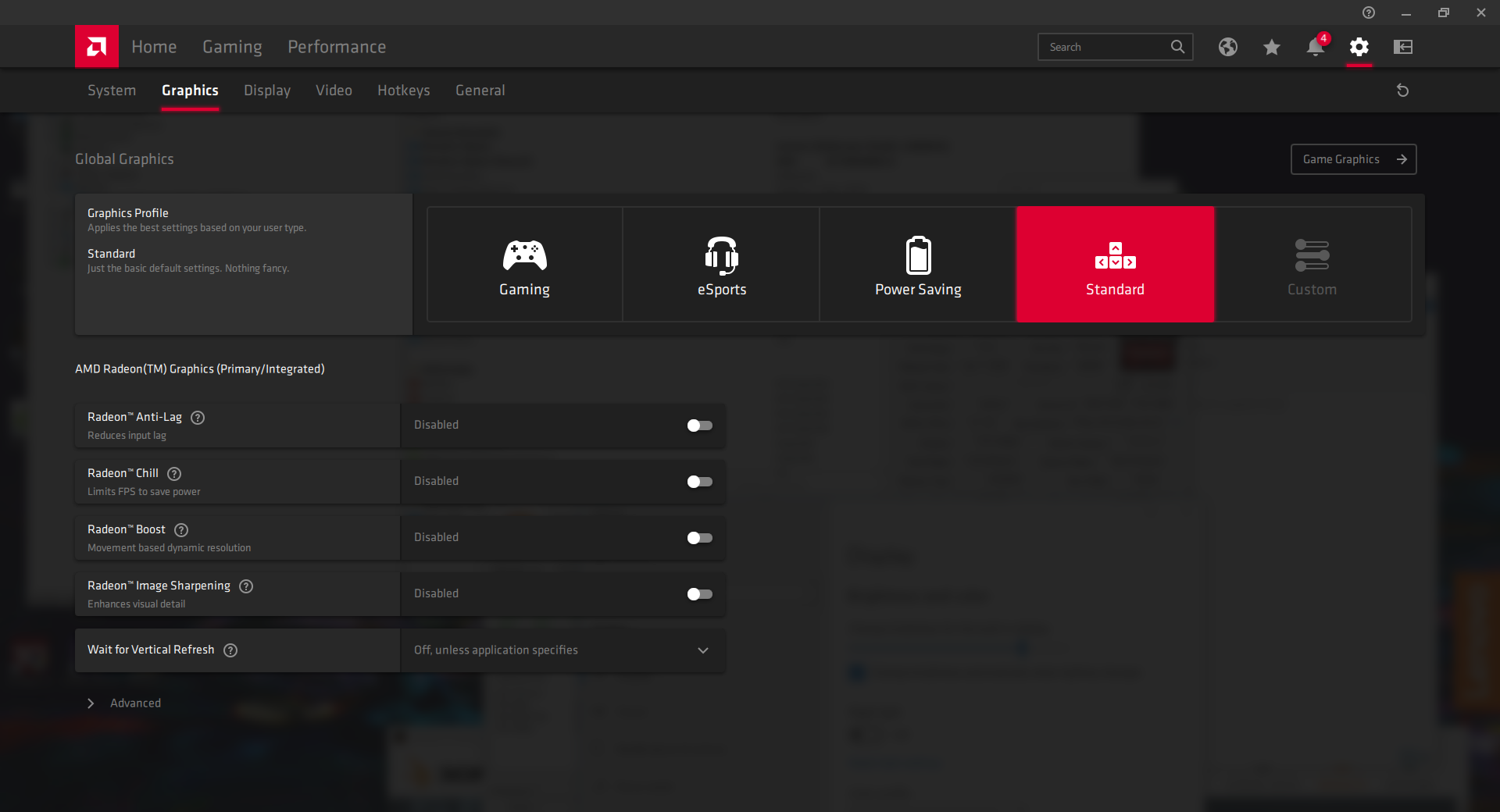Click 'Just the basic default settings' text
1500x812 pixels.
click(188, 269)
